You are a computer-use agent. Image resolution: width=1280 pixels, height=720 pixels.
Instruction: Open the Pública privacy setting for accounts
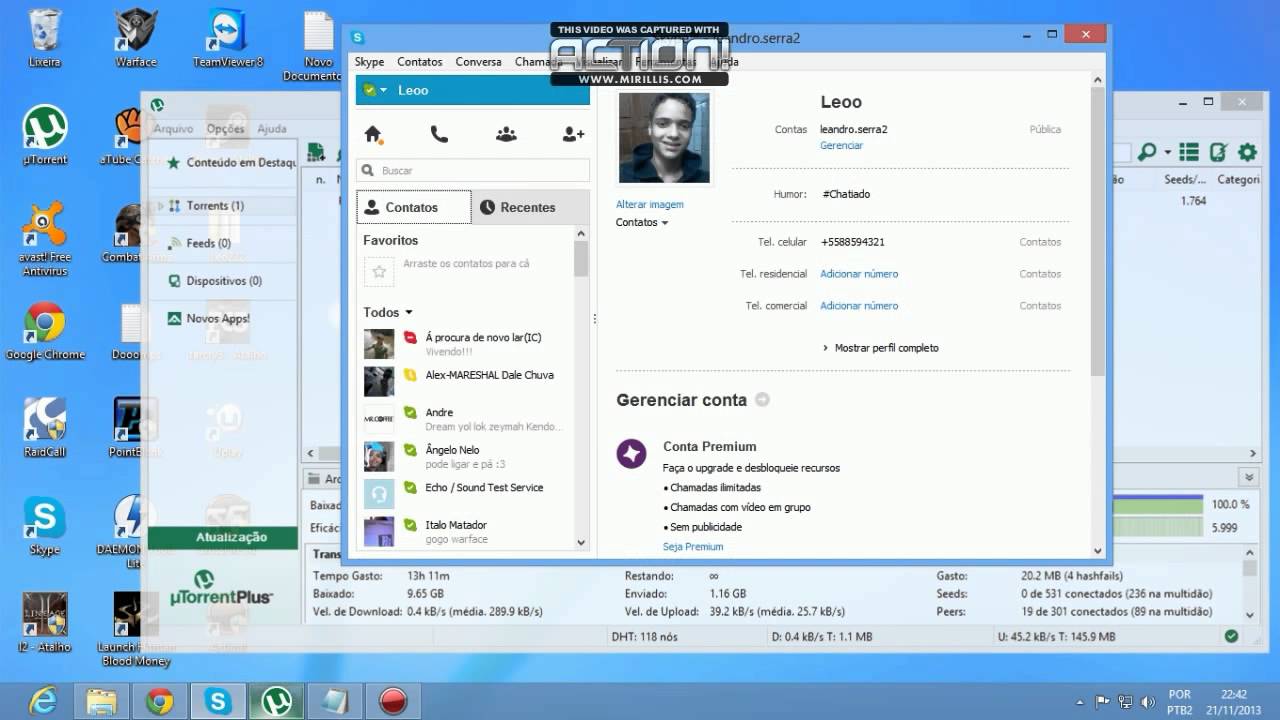pos(1045,129)
